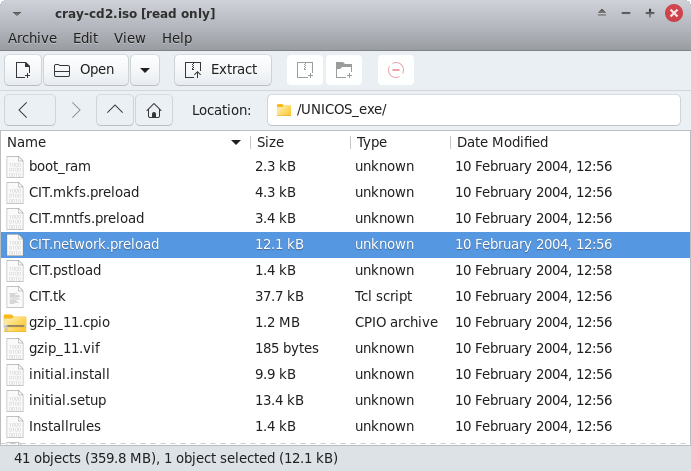691x471 pixels.
Task: Click the new archive icon
Action: (23, 70)
